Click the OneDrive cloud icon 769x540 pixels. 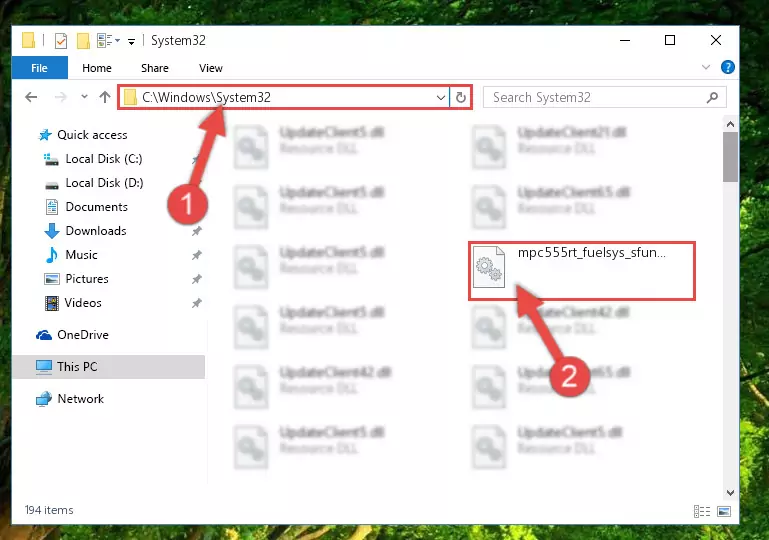tap(44, 335)
